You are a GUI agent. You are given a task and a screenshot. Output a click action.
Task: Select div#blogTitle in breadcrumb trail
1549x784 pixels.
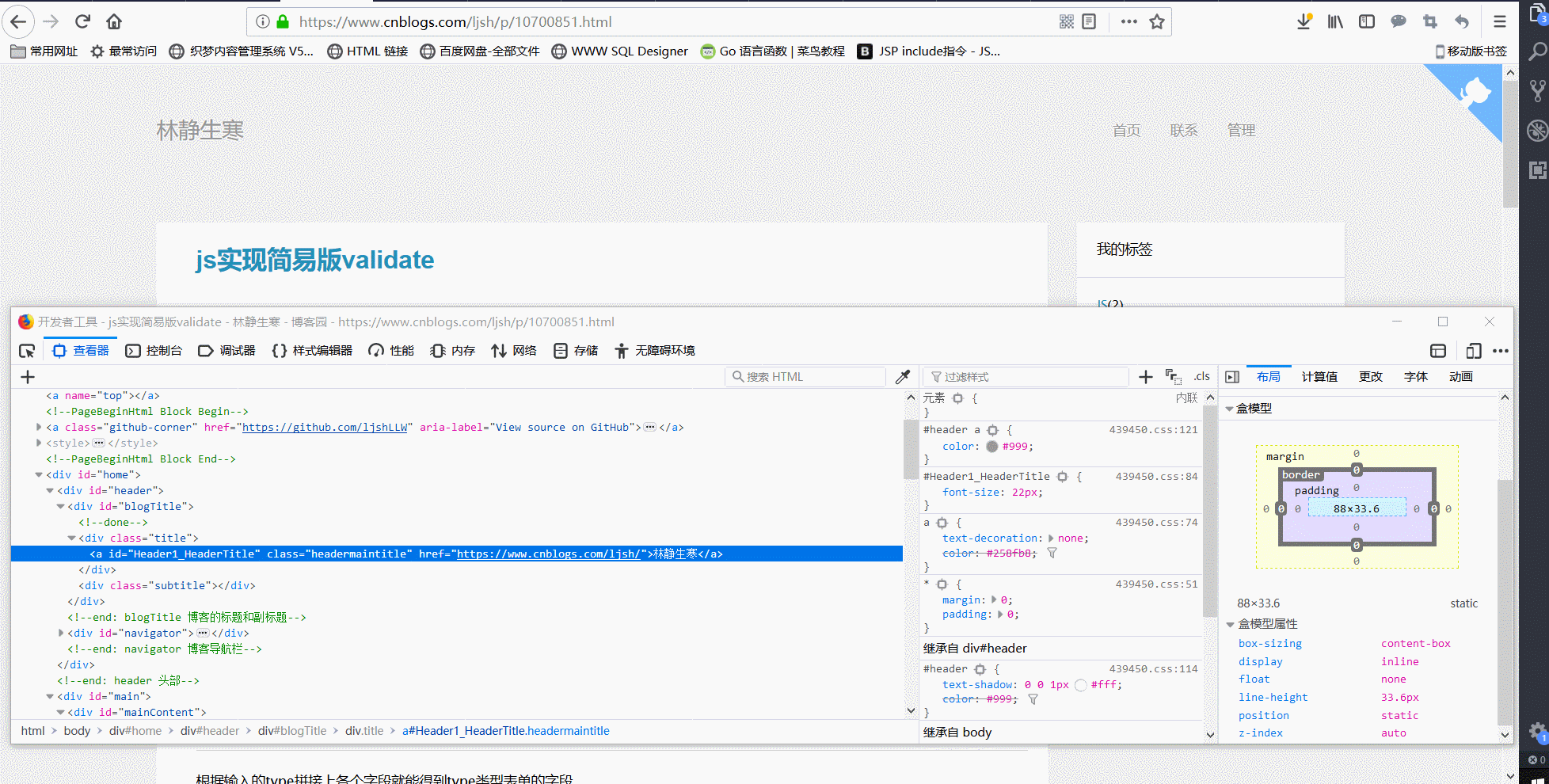[x=291, y=731]
